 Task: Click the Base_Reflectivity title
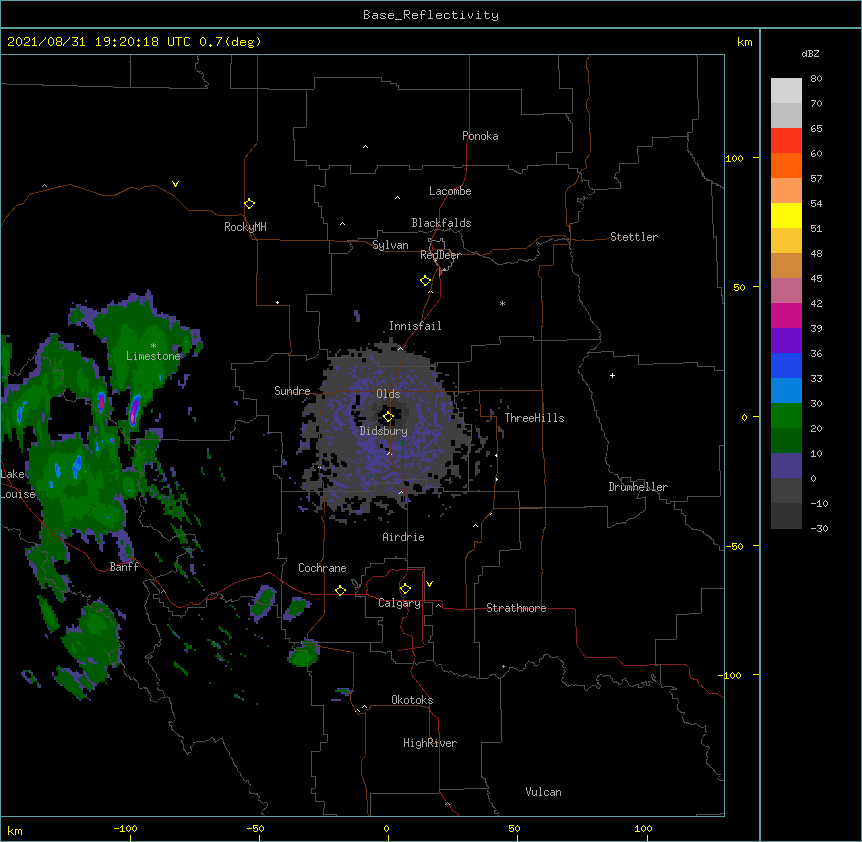[x=431, y=15]
